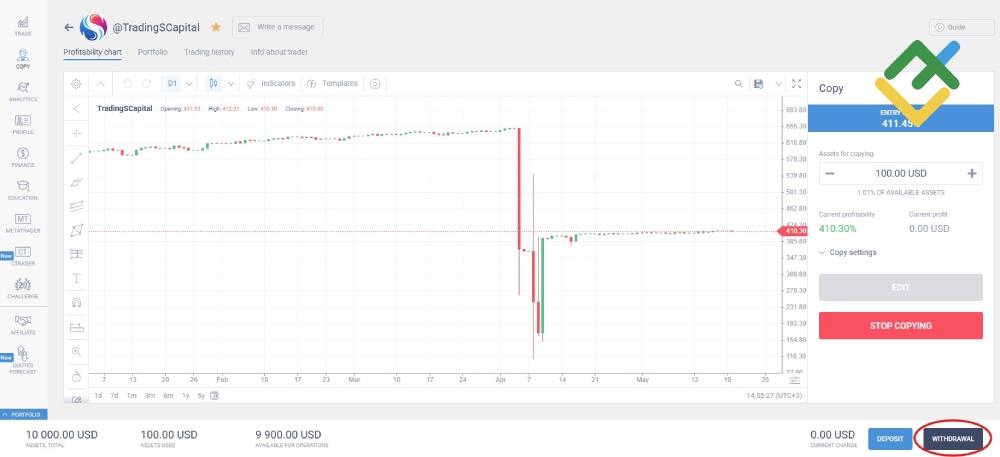Go back using the left arrow
The width and height of the screenshot is (1000, 457).
click(x=69, y=27)
